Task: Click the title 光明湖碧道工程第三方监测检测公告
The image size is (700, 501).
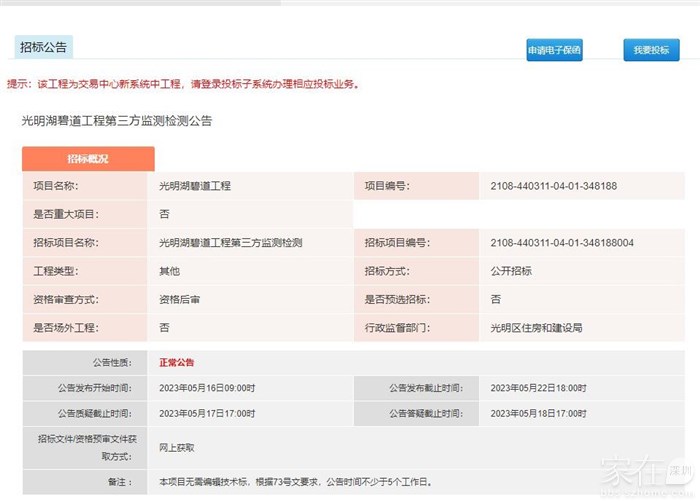Action: [117, 121]
